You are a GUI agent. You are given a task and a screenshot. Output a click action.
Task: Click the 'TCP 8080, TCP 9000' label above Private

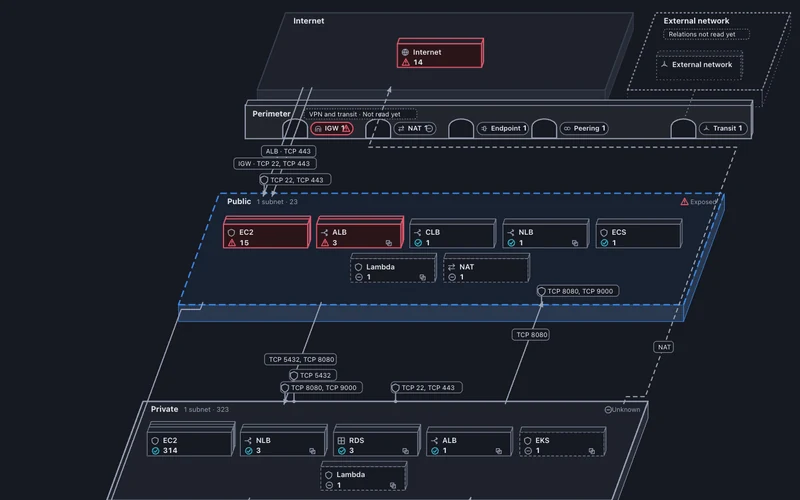[321, 388]
